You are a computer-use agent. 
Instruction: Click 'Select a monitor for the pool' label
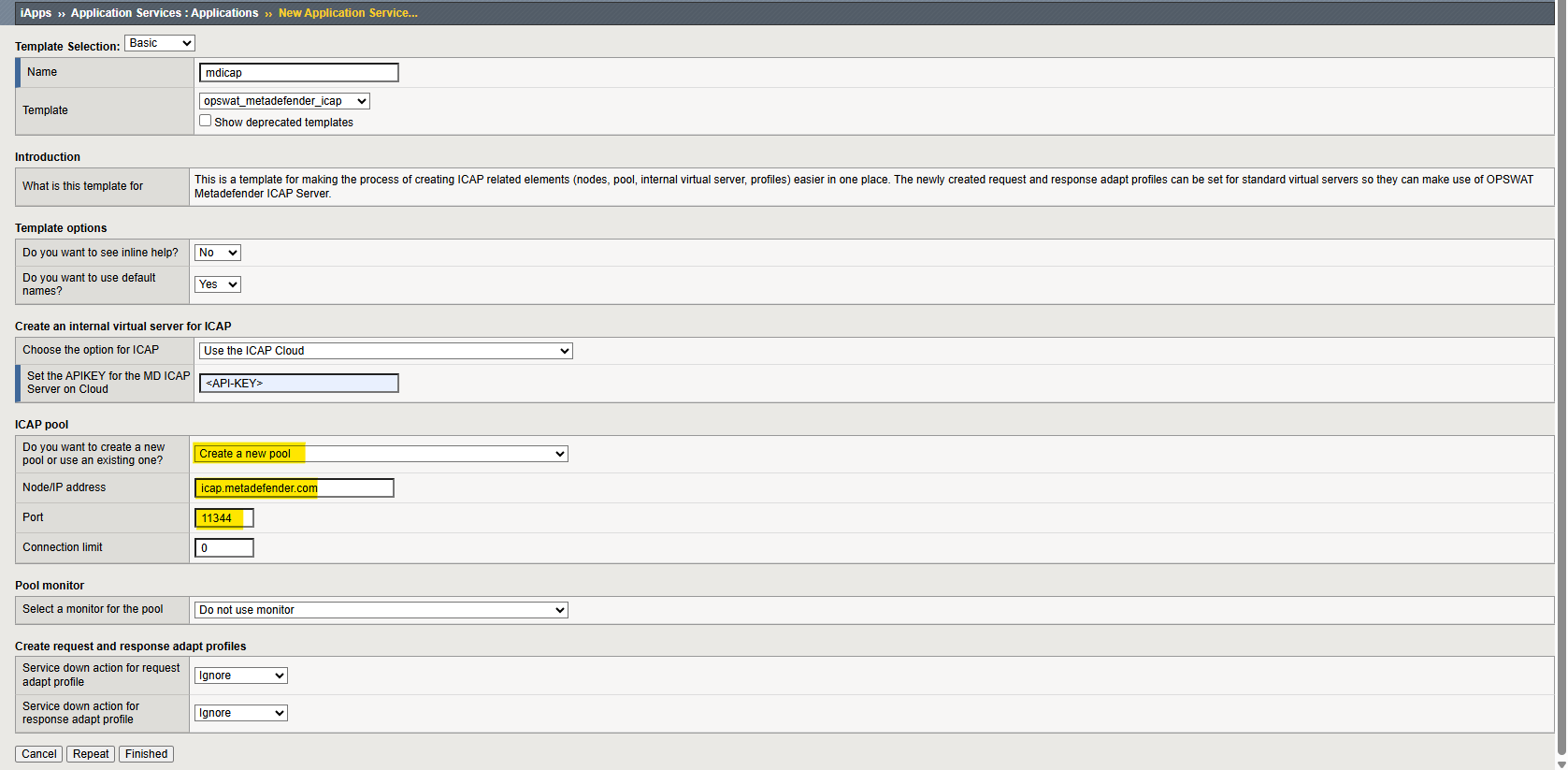point(93,609)
